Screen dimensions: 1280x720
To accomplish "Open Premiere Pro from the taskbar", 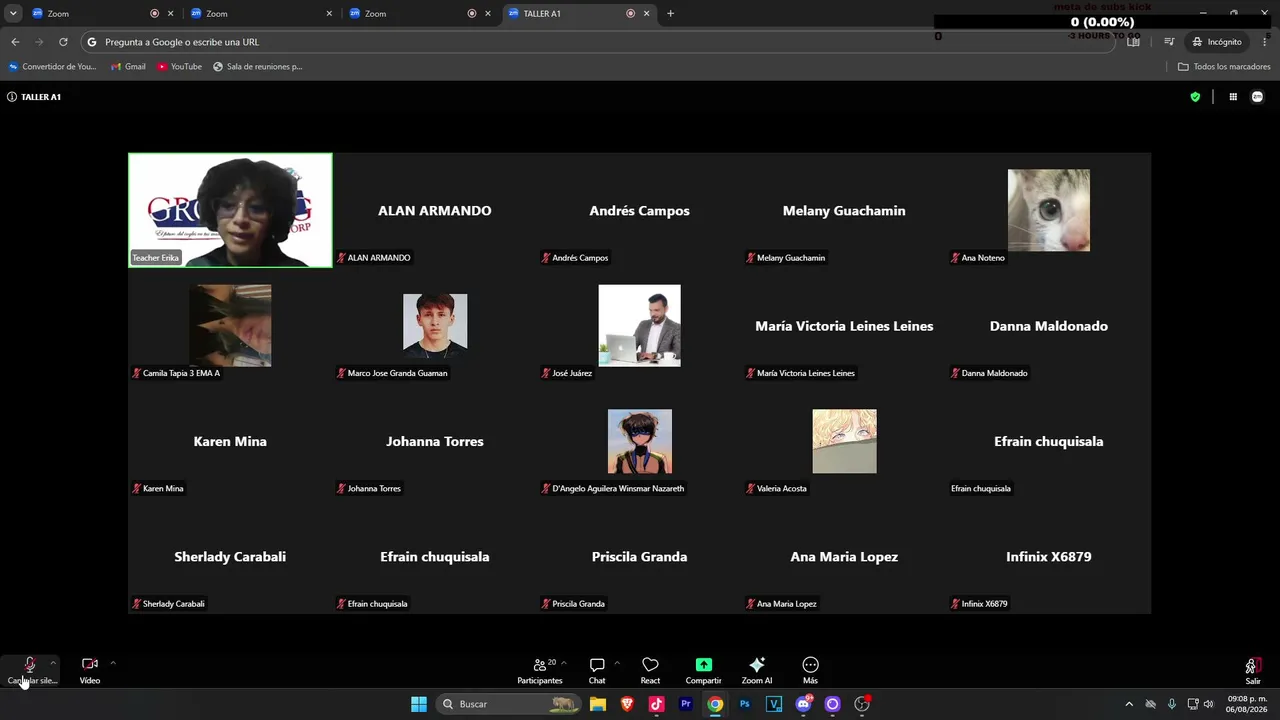I will [x=686, y=704].
